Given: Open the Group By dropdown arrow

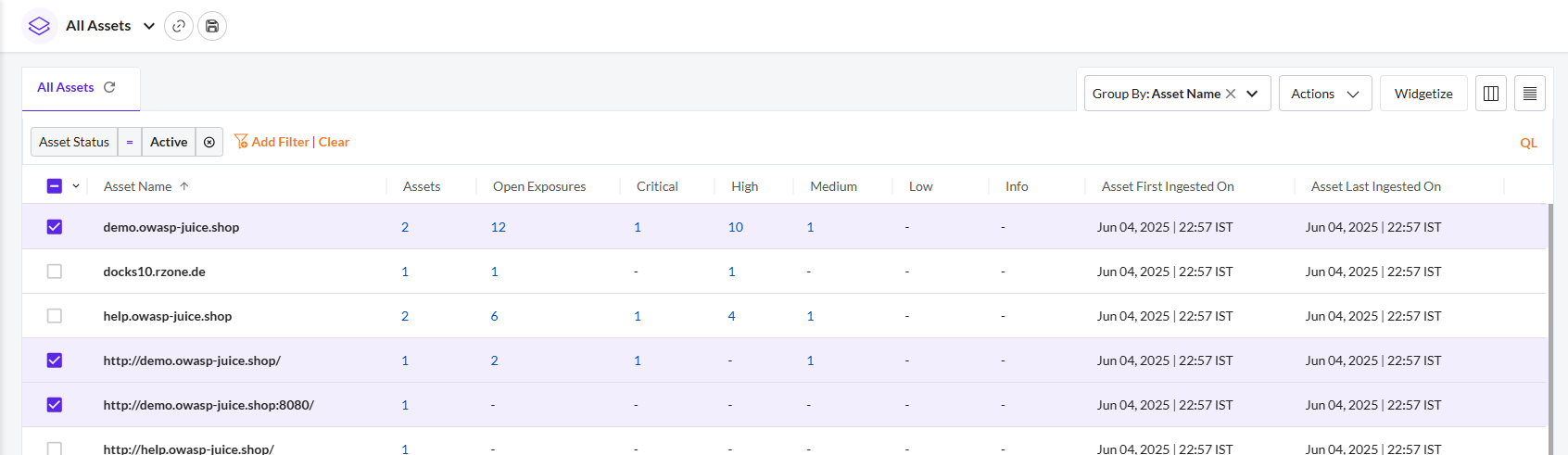Looking at the screenshot, I should (x=1252, y=94).
